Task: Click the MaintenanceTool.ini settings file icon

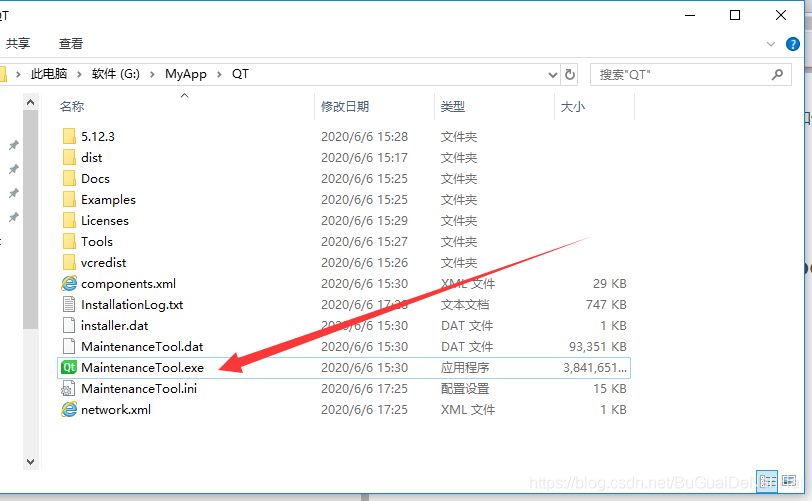Action: pos(69,389)
